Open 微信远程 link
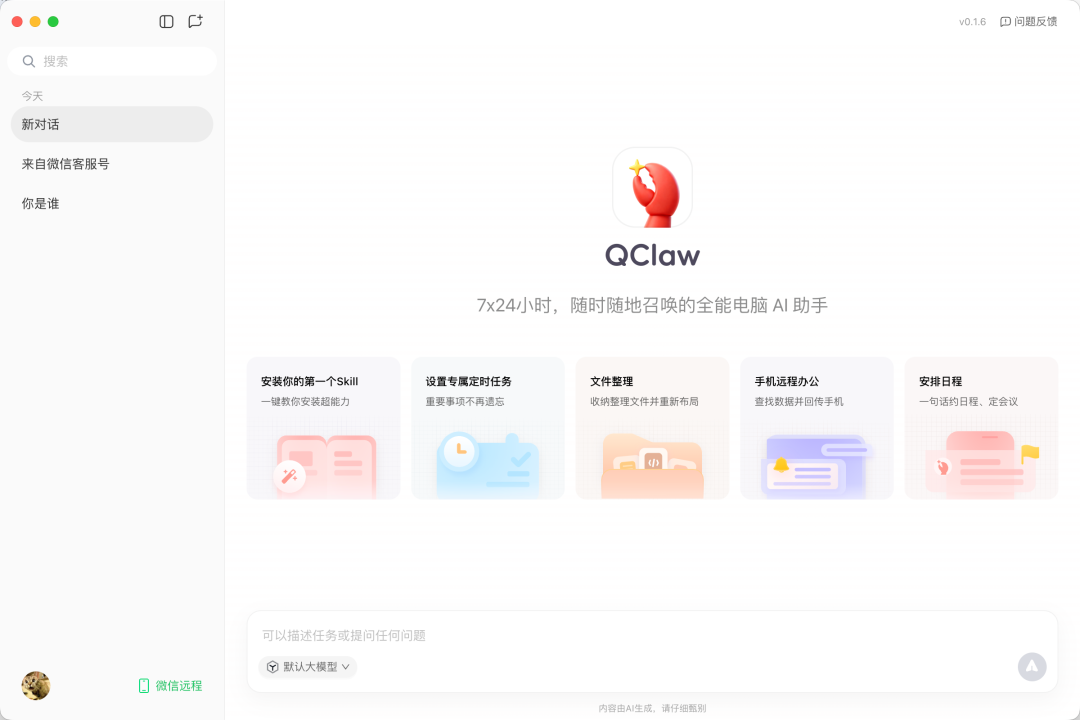 171,686
